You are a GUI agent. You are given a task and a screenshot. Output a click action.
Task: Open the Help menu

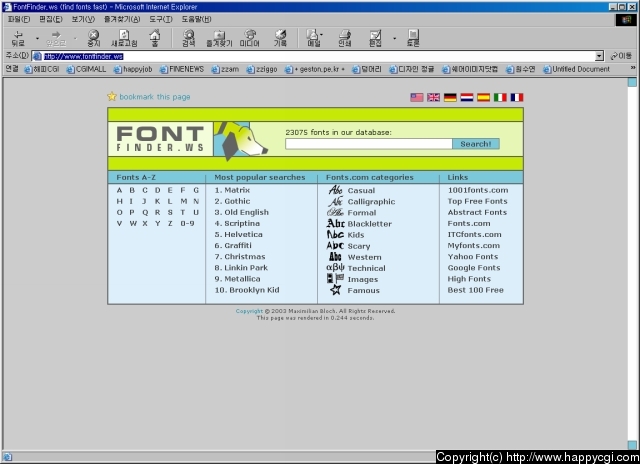pyautogui.click(x=196, y=19)
